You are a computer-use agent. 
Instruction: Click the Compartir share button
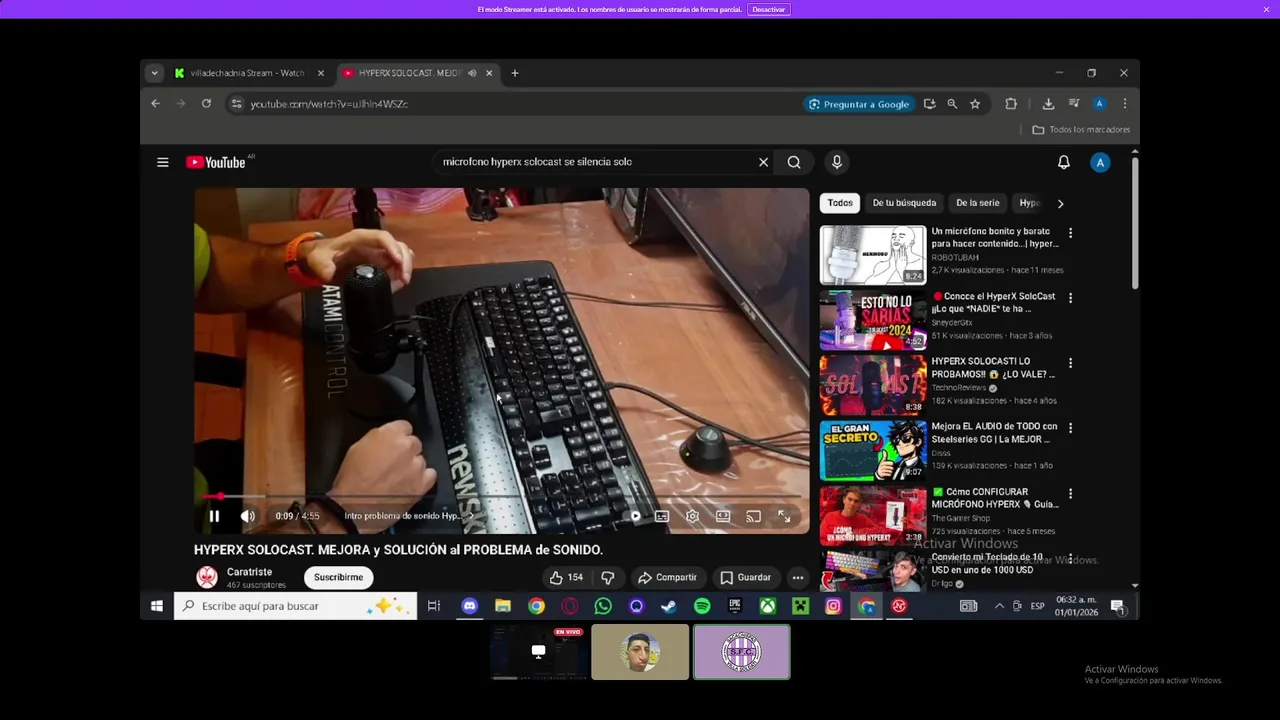click(667, 577)
